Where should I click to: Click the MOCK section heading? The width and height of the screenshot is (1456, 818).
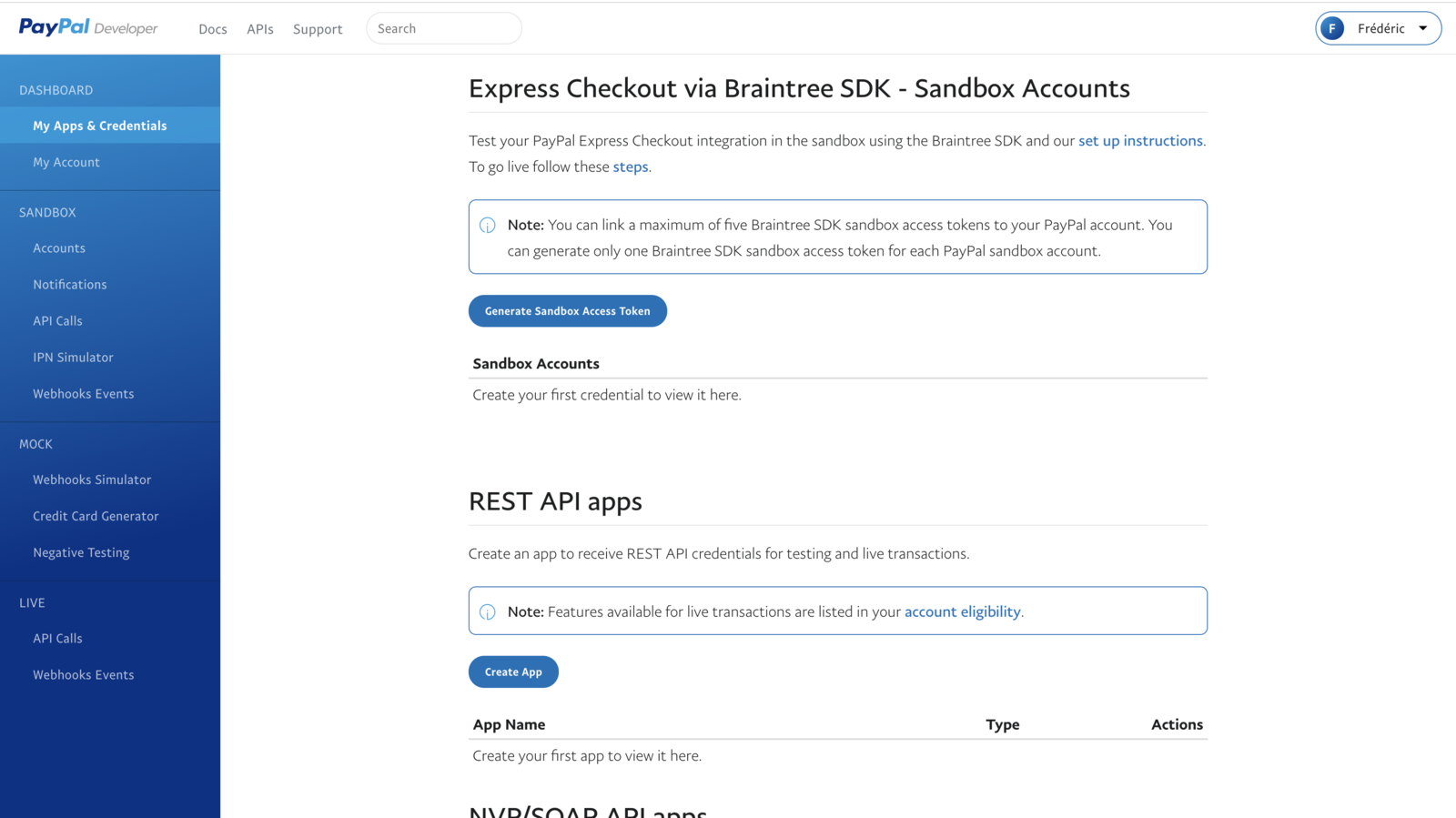35,444
